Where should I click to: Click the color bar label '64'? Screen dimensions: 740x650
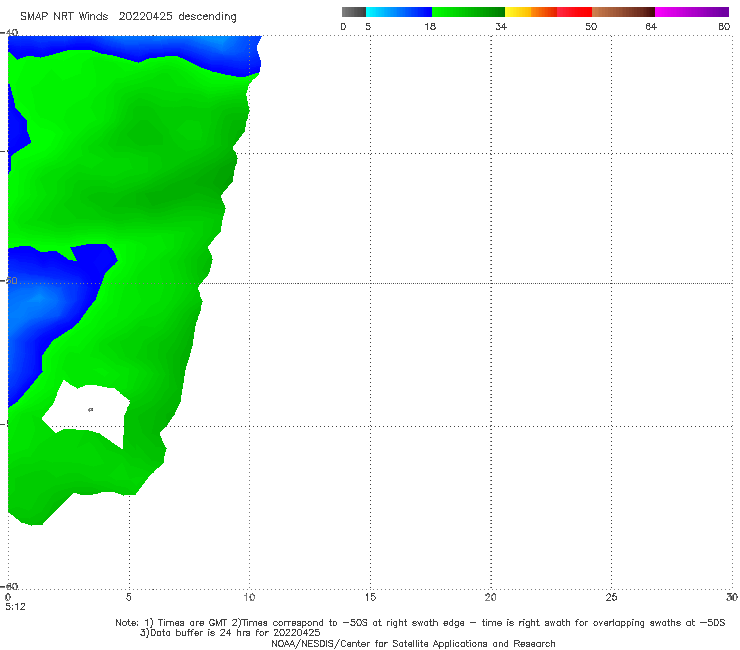tap(651, 27)
